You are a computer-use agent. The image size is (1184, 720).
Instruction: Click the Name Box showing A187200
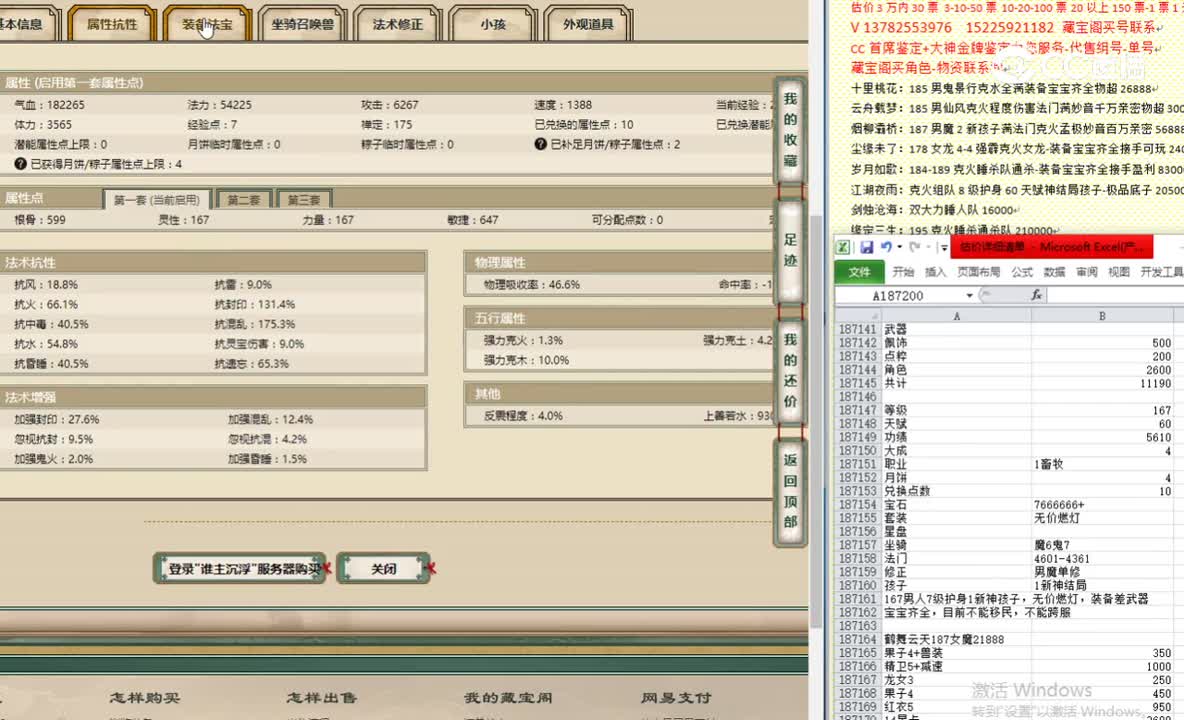(899, 296)
